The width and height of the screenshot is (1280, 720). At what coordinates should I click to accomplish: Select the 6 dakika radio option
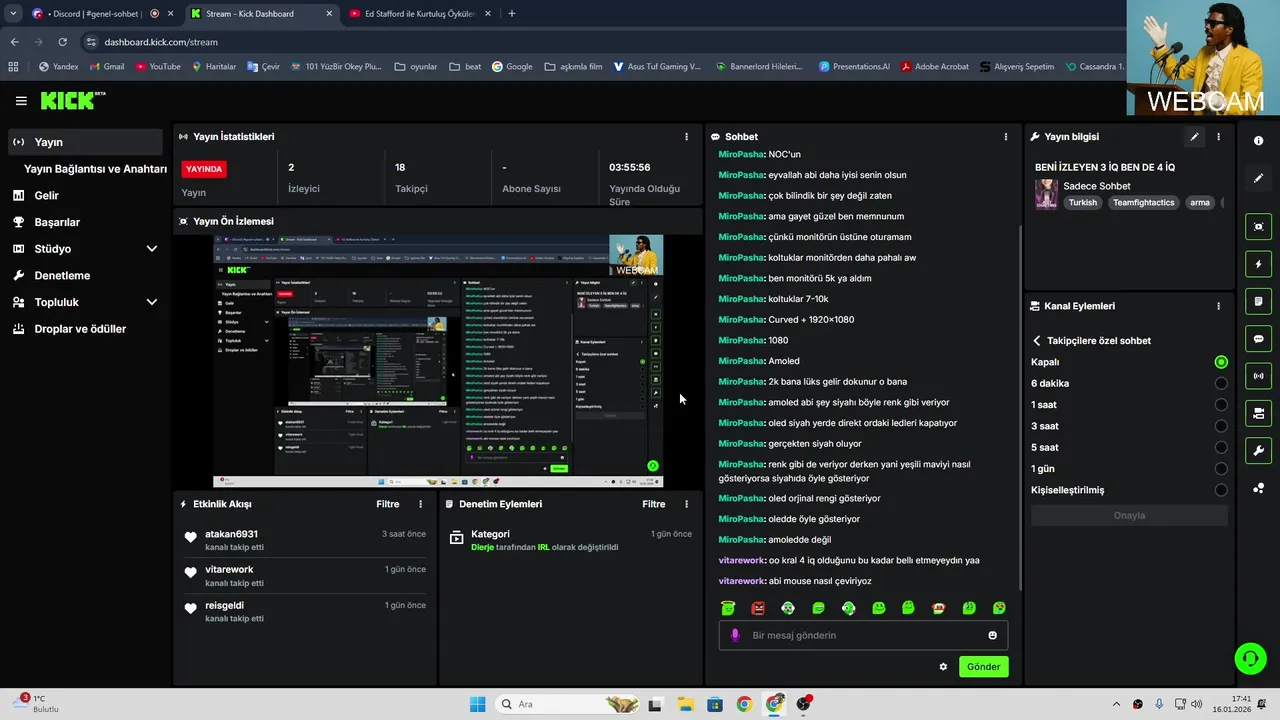click(x=1221, y=383)
